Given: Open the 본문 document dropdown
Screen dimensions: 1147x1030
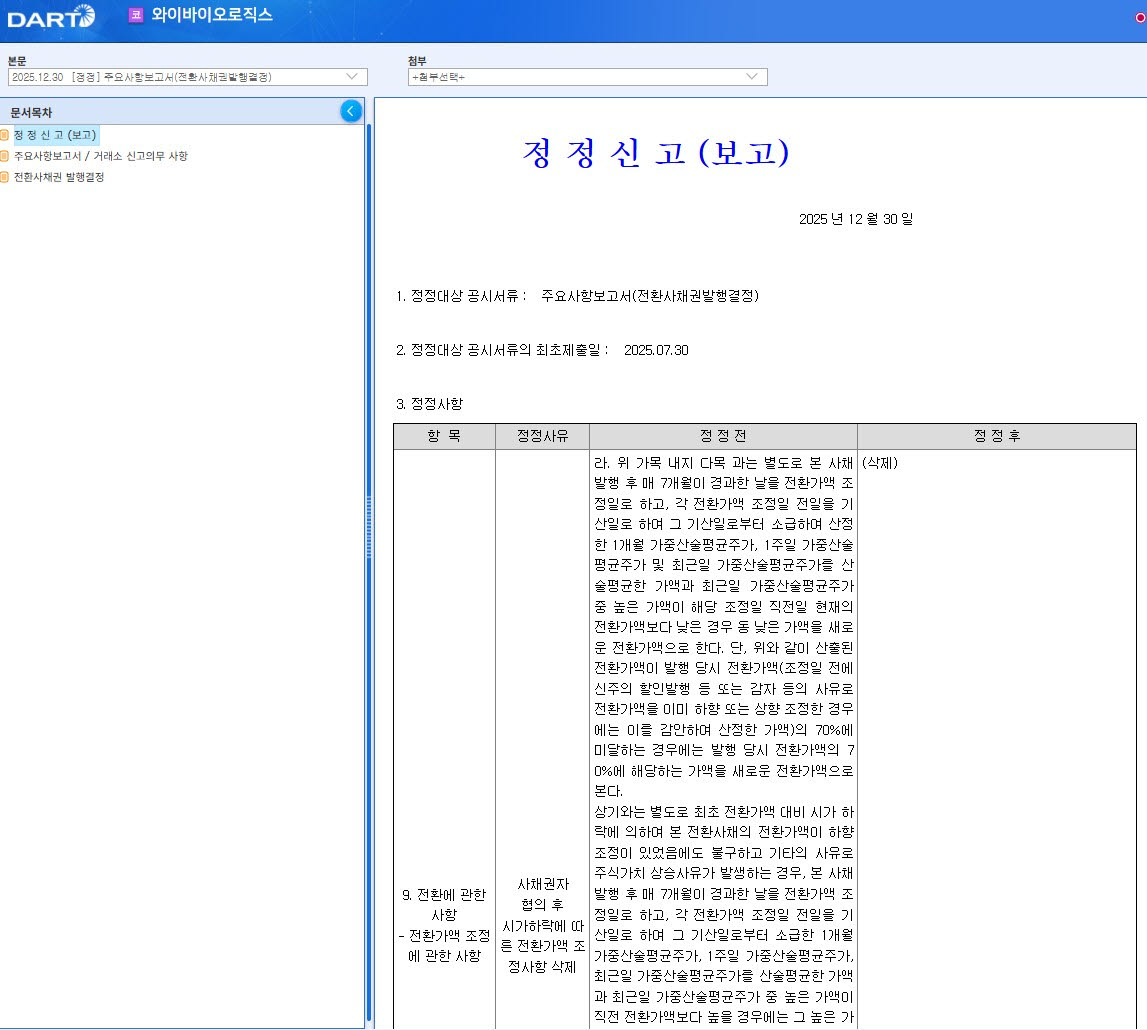Looking at the screenshot, I should click(x=187, y=77).
